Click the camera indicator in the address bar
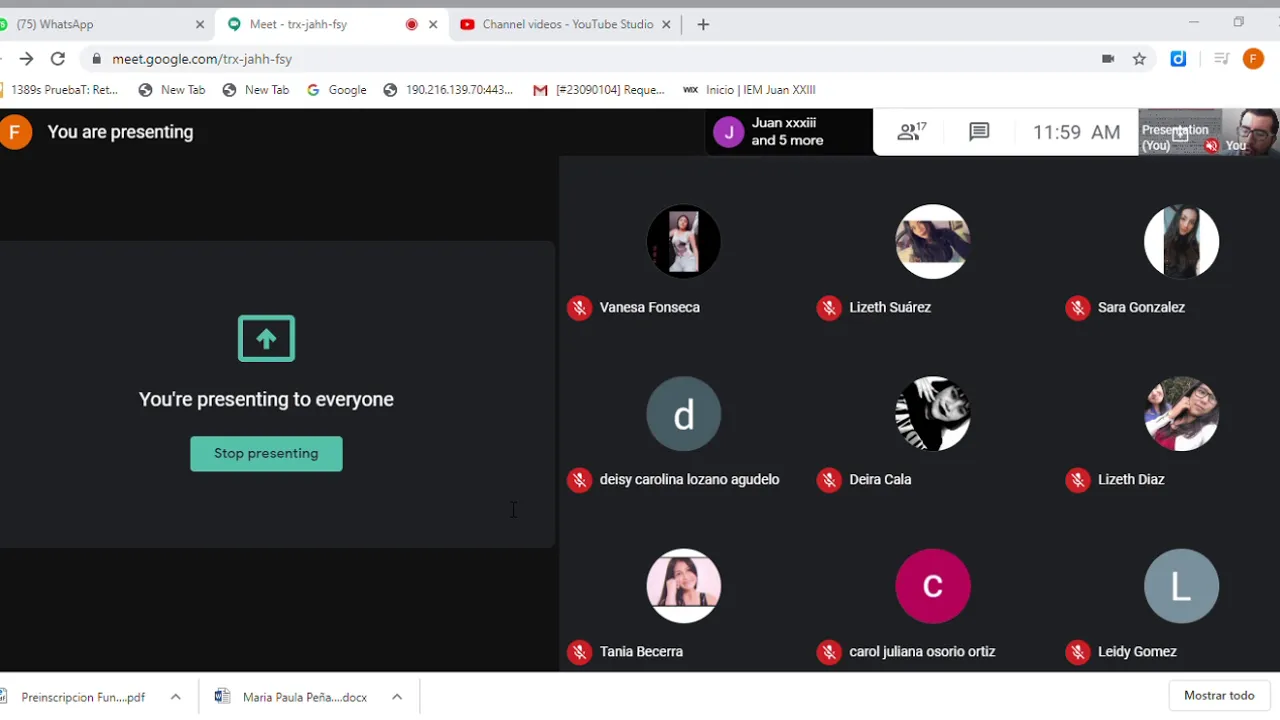1280x720 pixels. [x=1108, y=59]
